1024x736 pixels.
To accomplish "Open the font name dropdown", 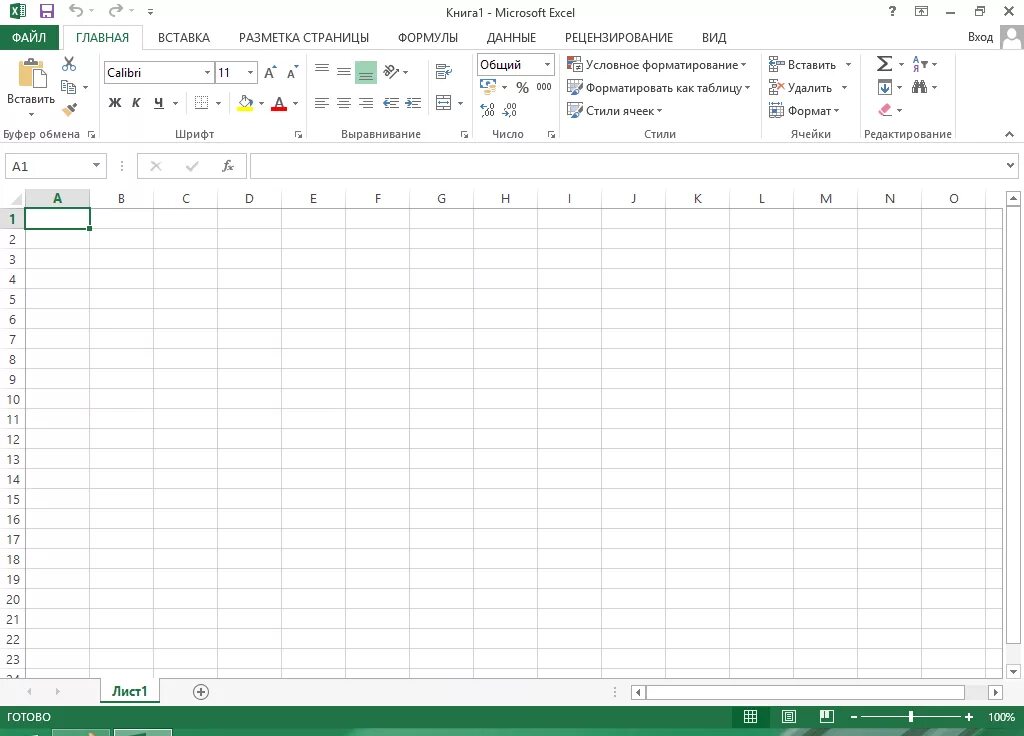I will pos(205,72).
